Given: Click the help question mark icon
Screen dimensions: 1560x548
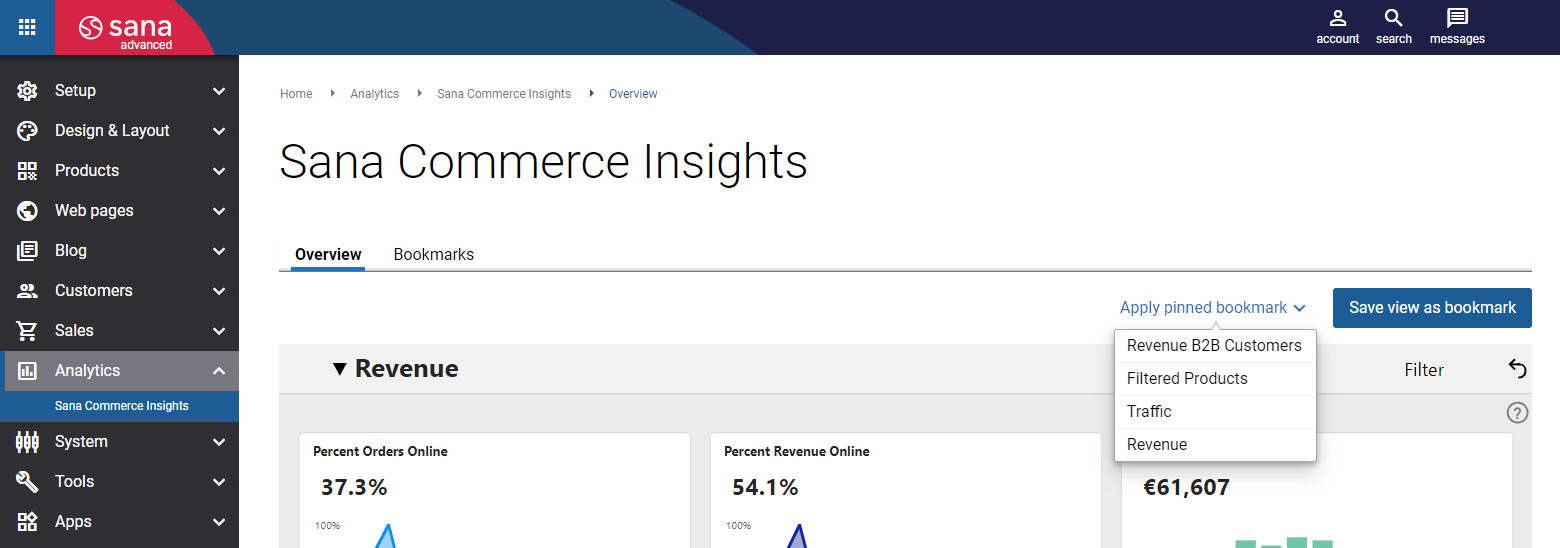Looking at the screenshot, I should pyautogui.click(x=1517, y=412).
